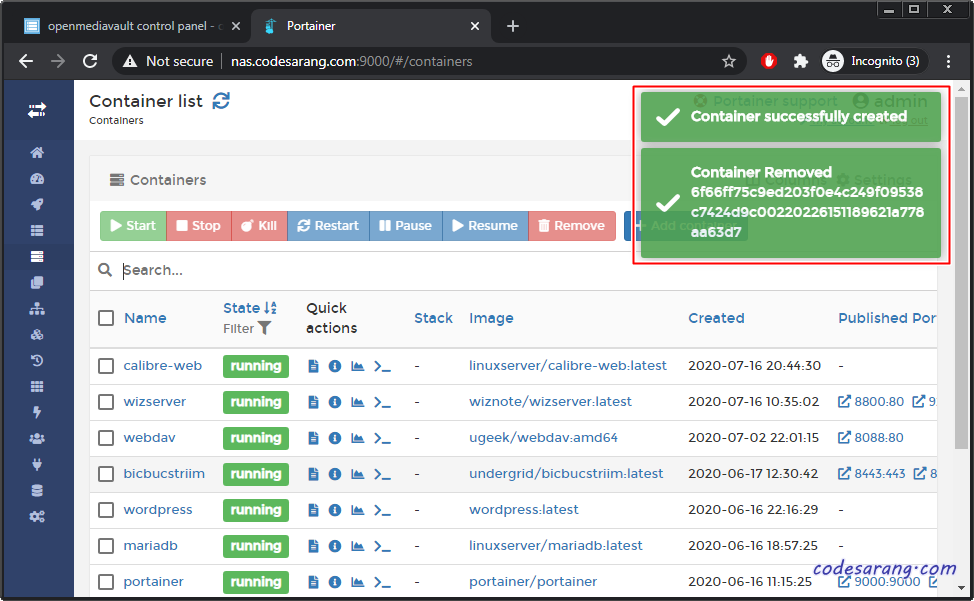Click the Stop containers button
The image size is (974, 601).
click(199, 226)
